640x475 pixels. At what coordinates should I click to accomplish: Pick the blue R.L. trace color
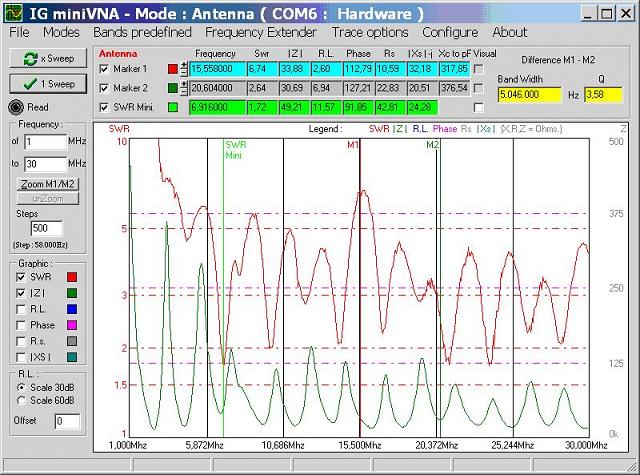coord(70,309)
